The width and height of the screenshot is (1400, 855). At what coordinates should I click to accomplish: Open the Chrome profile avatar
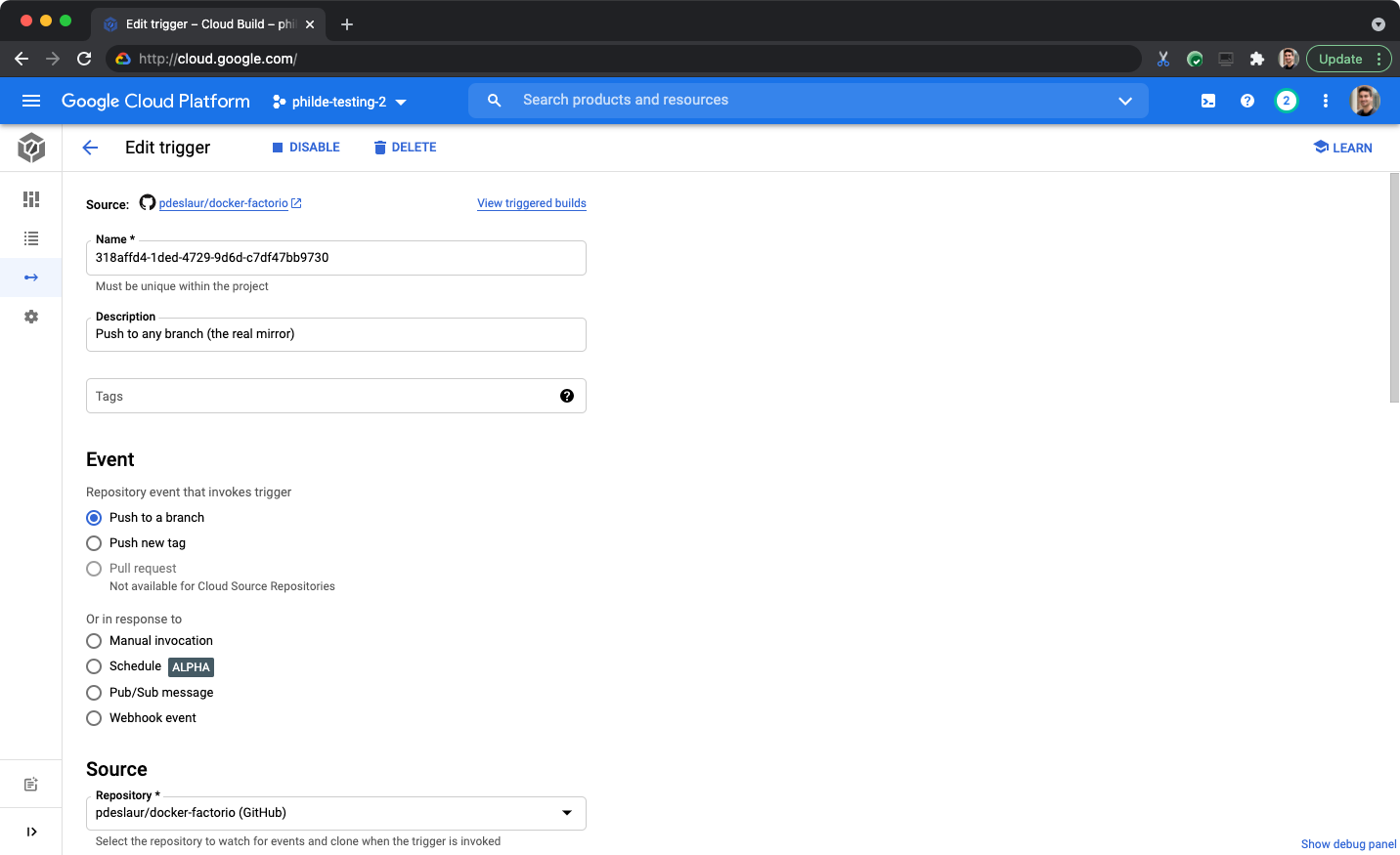[1289, 59]
